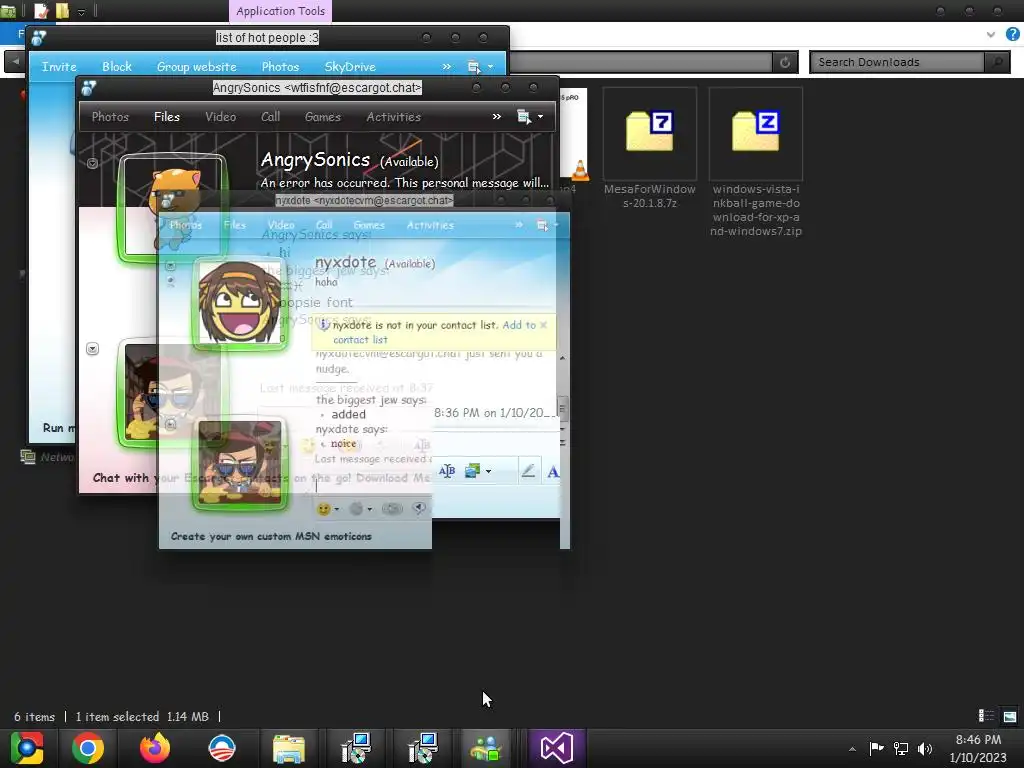Select windows-vista-inkball zip file

coord(756,163)
